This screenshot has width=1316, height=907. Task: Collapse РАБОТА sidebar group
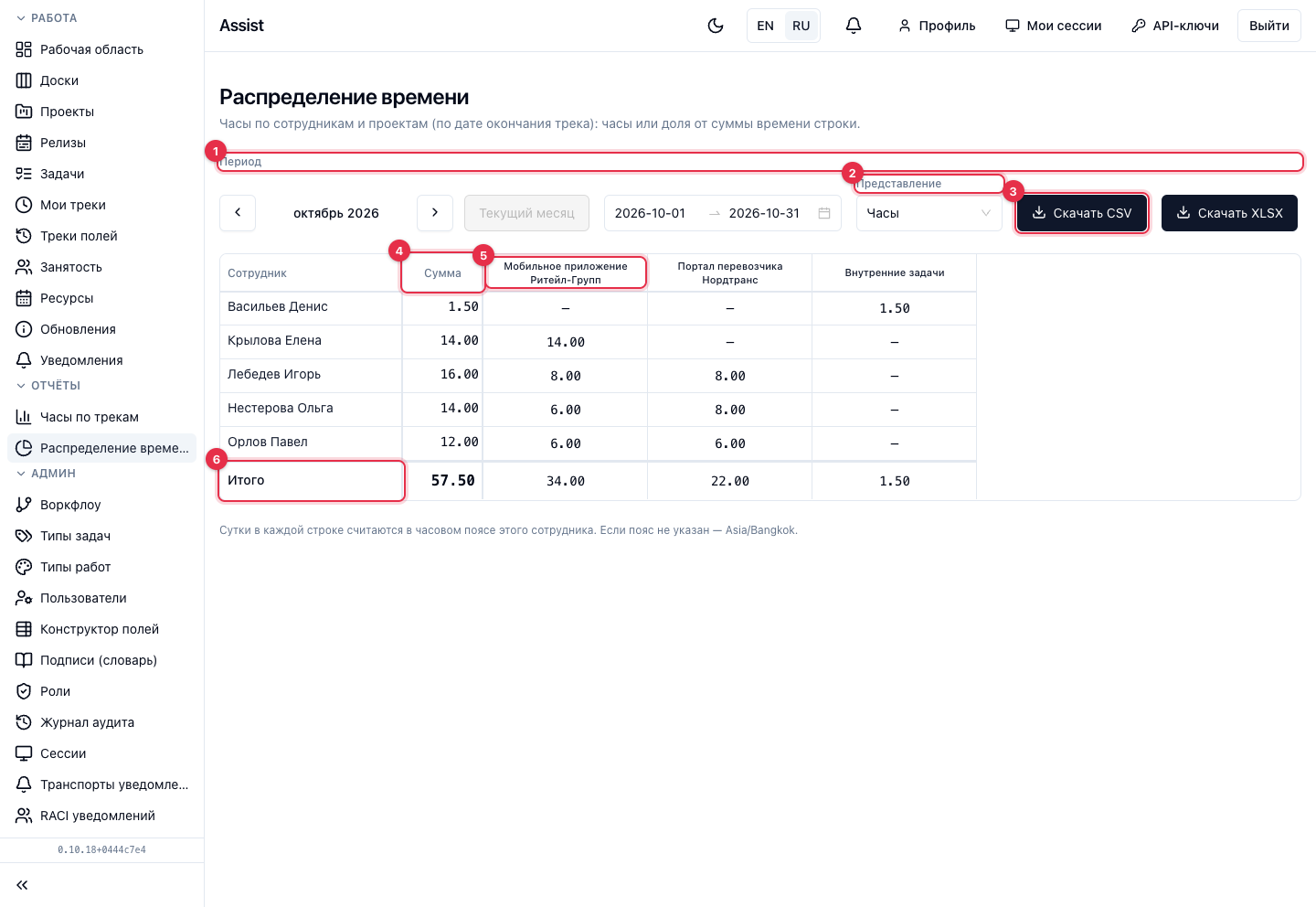pos(48,18)
